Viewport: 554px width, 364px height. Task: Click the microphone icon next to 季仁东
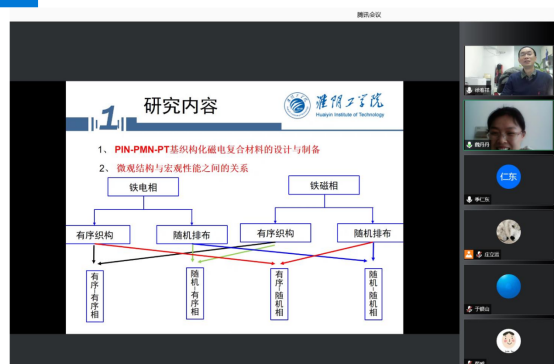pos(469,200)
